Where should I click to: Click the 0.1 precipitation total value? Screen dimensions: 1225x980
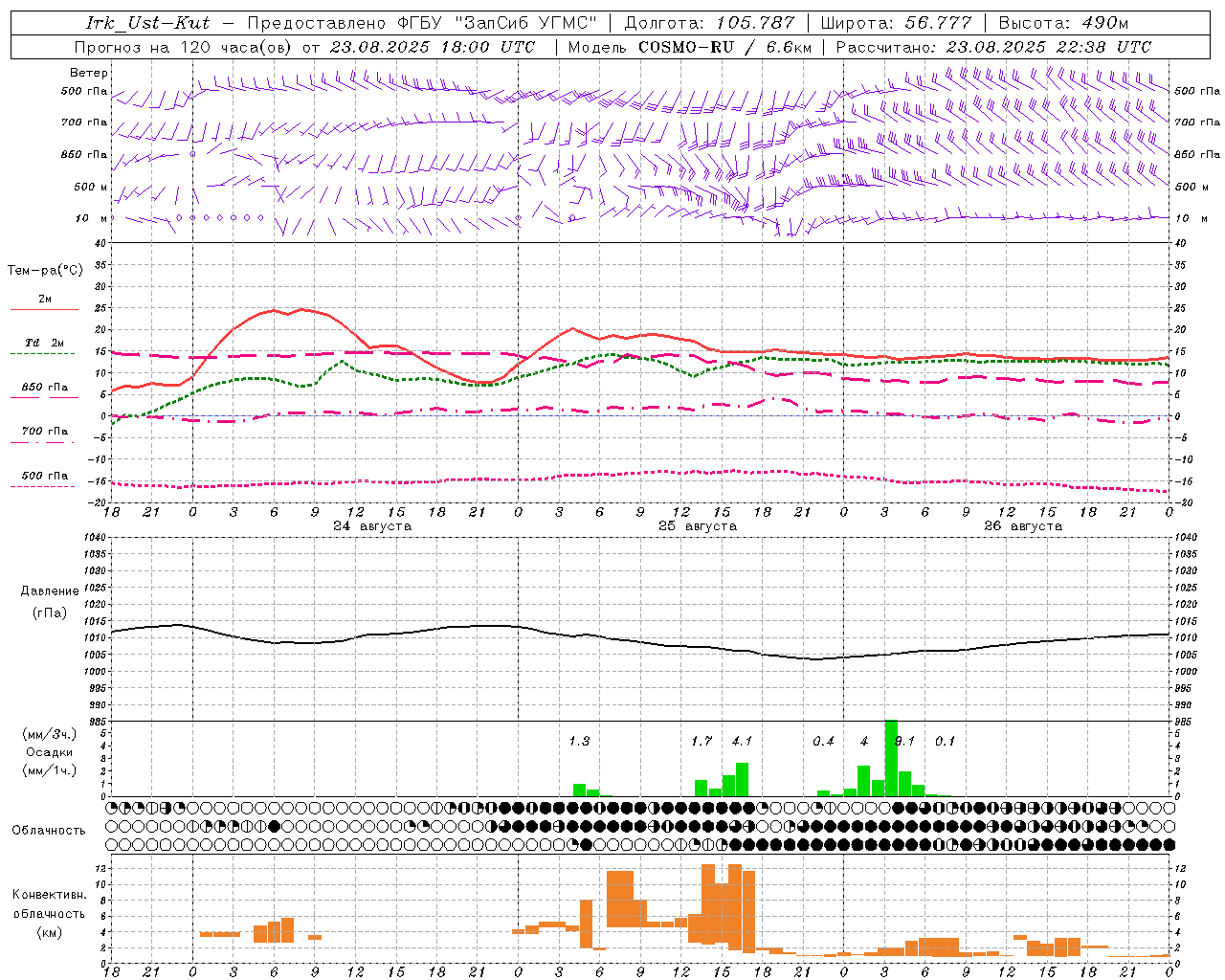(x=946, y=741)
